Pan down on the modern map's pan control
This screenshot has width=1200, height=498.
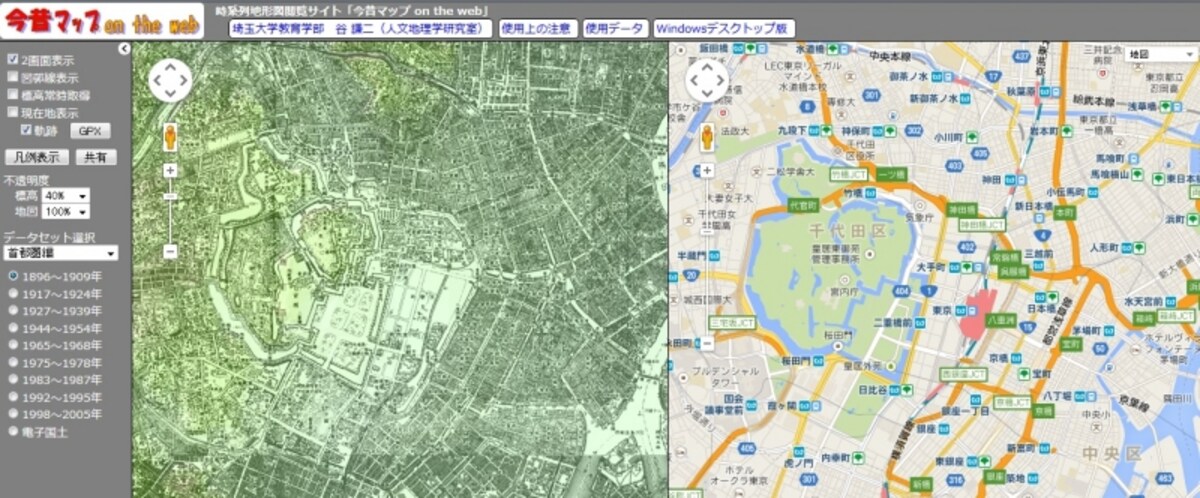pos(708,94)
